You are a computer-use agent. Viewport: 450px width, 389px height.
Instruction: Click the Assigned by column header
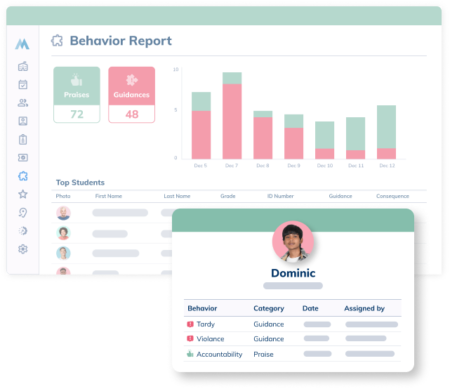(x=364, y=308)
